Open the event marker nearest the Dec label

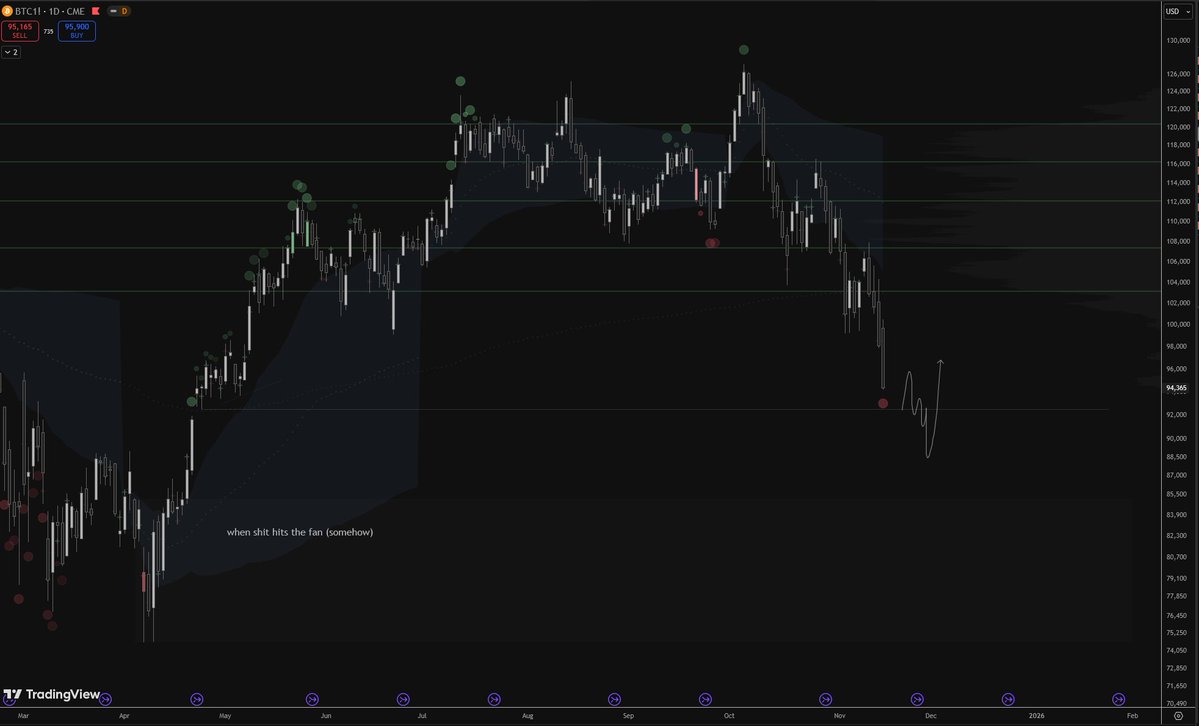[x=917, y=699]
